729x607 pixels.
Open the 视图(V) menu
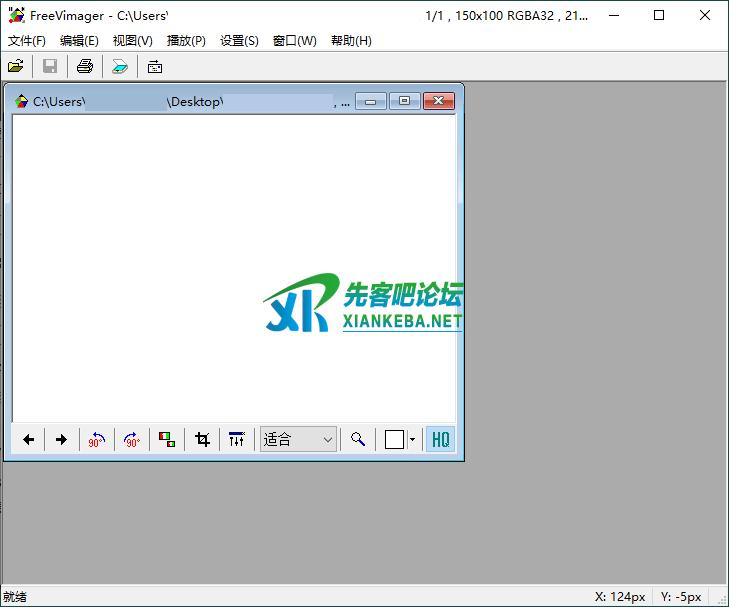pos(133,41)
